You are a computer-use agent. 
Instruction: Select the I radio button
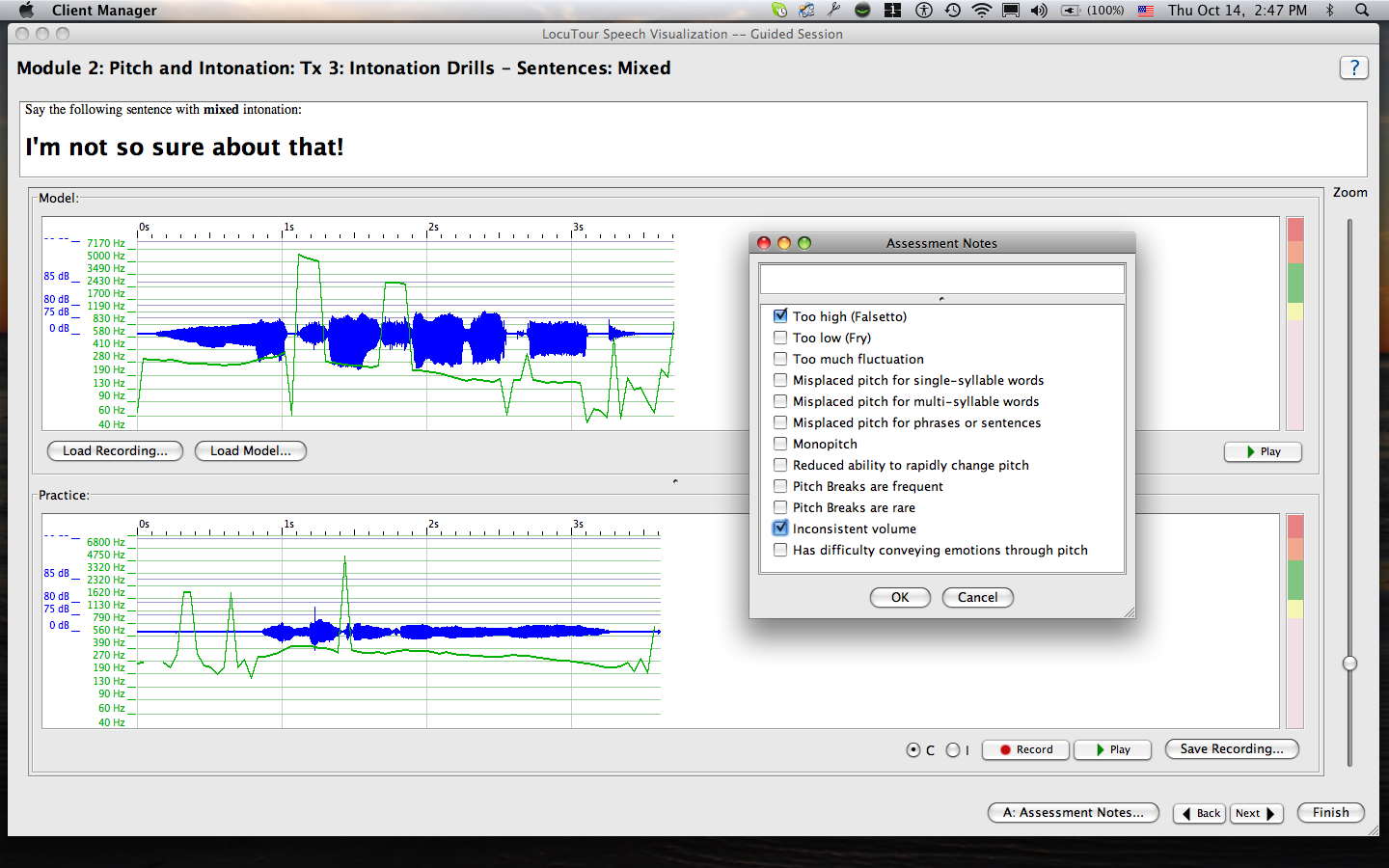(953, 749)
